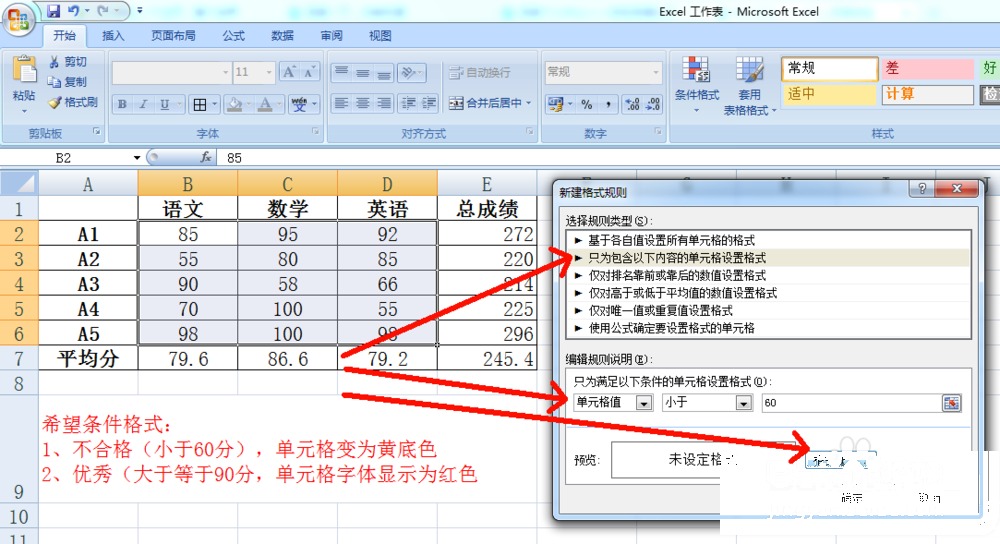Viewport: 1000px width, 544px height.
Task: Apply percent style to cells
Action: [587, 104]
